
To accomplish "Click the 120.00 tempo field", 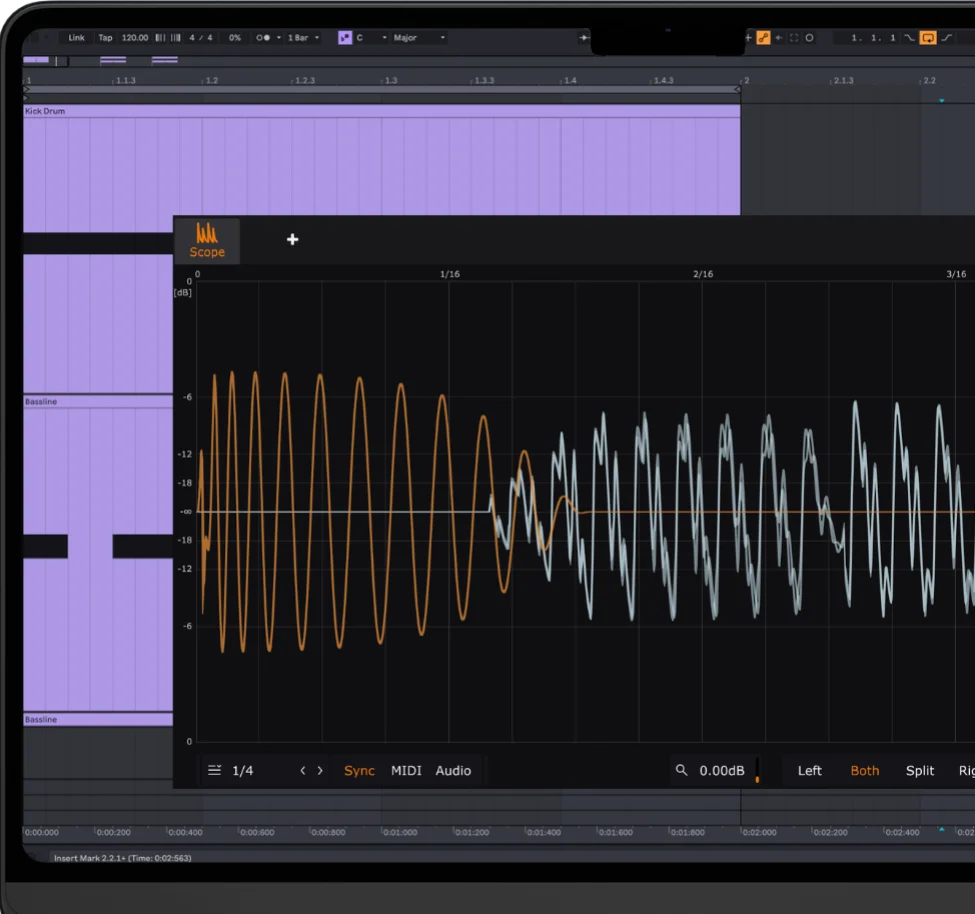I will coord(134,38).
